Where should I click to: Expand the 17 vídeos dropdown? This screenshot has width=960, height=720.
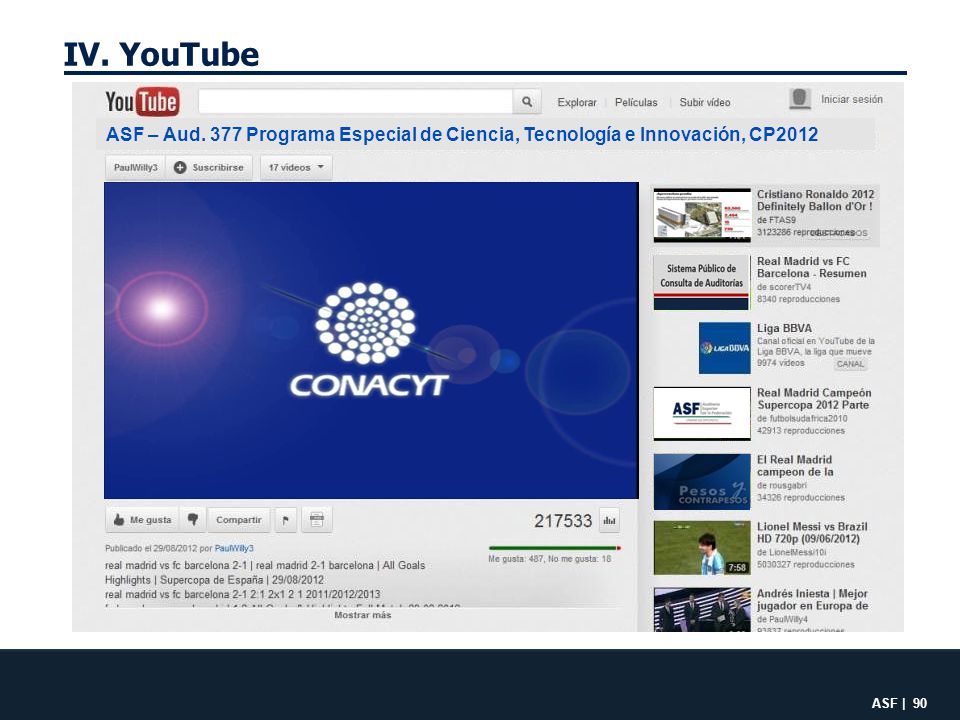(296, 167)
